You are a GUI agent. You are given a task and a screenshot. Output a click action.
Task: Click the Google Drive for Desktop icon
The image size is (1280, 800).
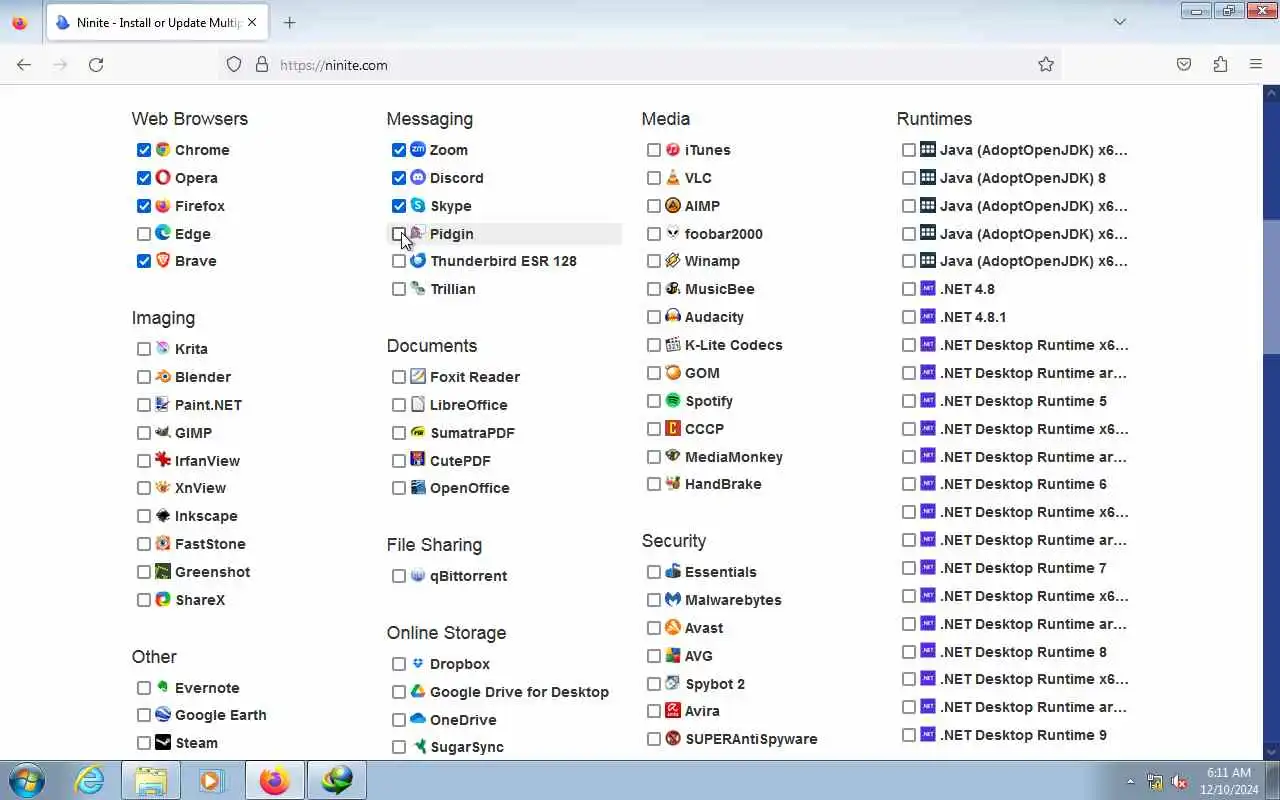(418, 691)
